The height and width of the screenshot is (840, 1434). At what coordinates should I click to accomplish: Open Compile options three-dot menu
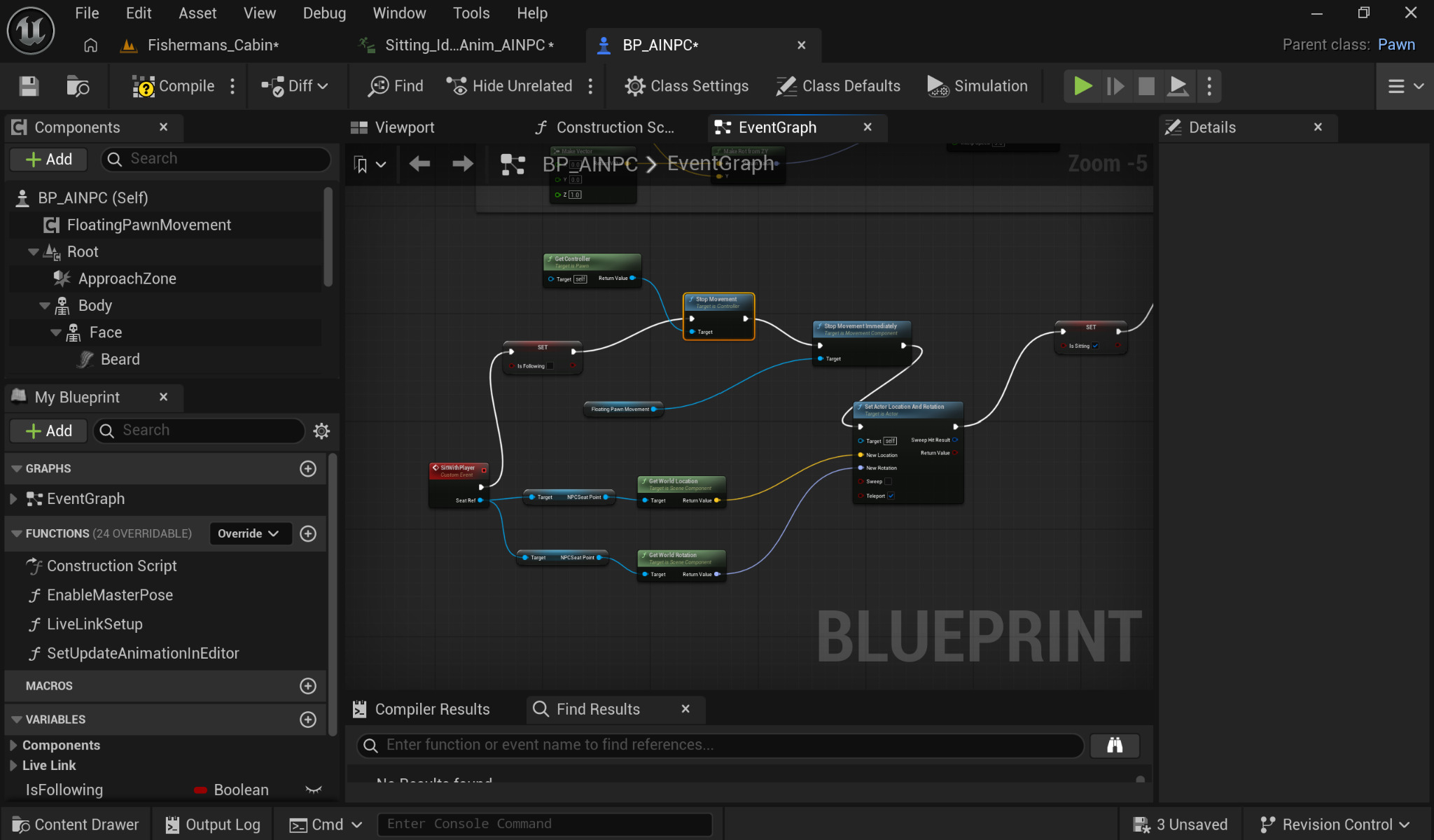click(232, 86)
